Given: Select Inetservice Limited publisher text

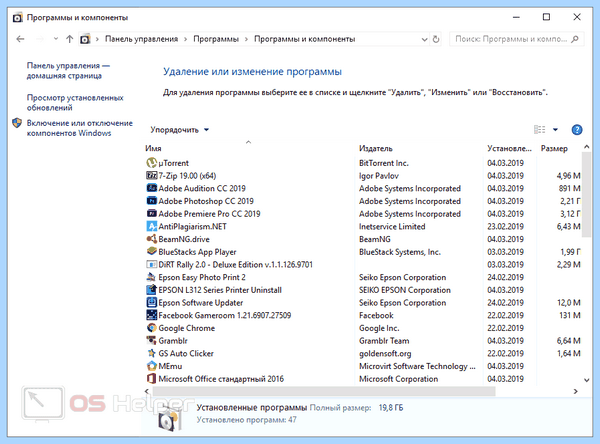Looking at the screenshot, I should 392,227.
